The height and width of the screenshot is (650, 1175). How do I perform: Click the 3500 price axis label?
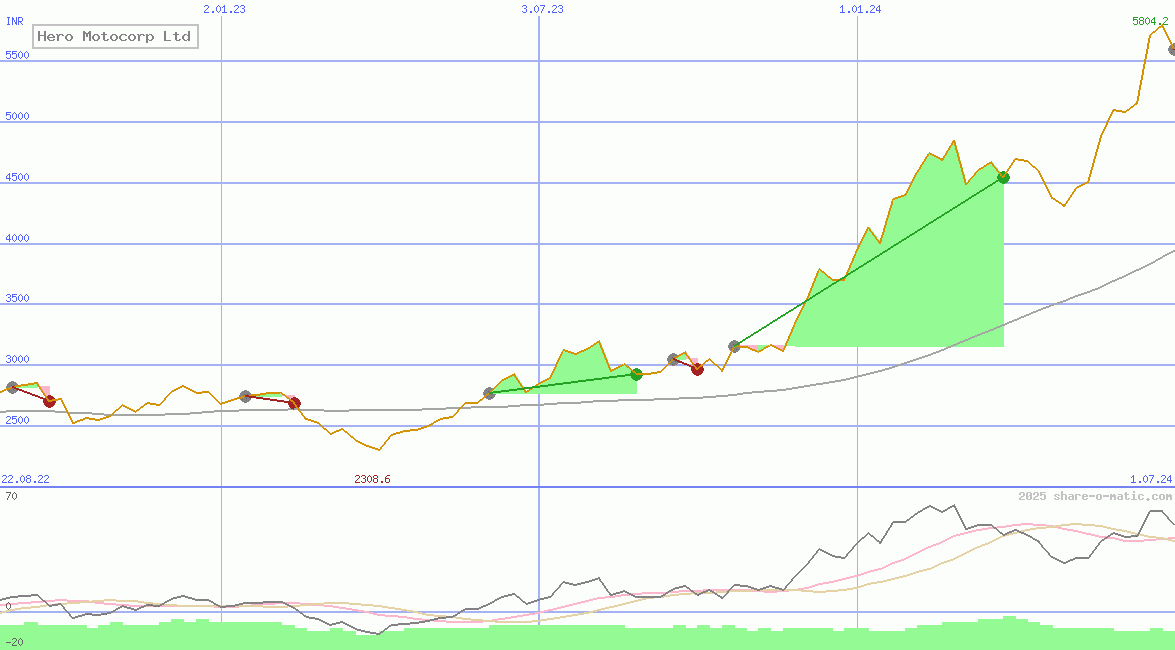[17, 298]
